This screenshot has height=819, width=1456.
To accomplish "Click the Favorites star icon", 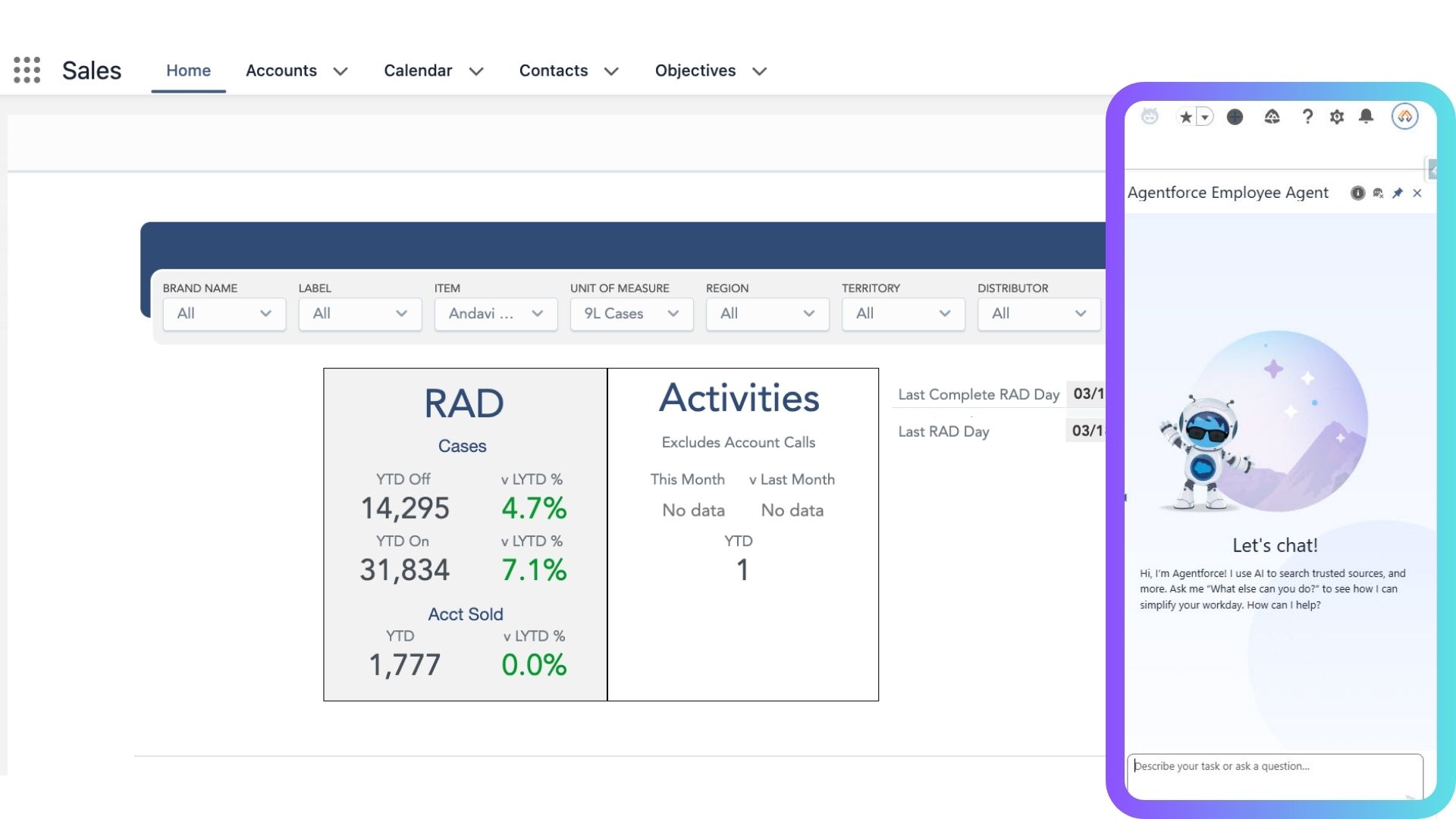I will (x=1185, y=117).
